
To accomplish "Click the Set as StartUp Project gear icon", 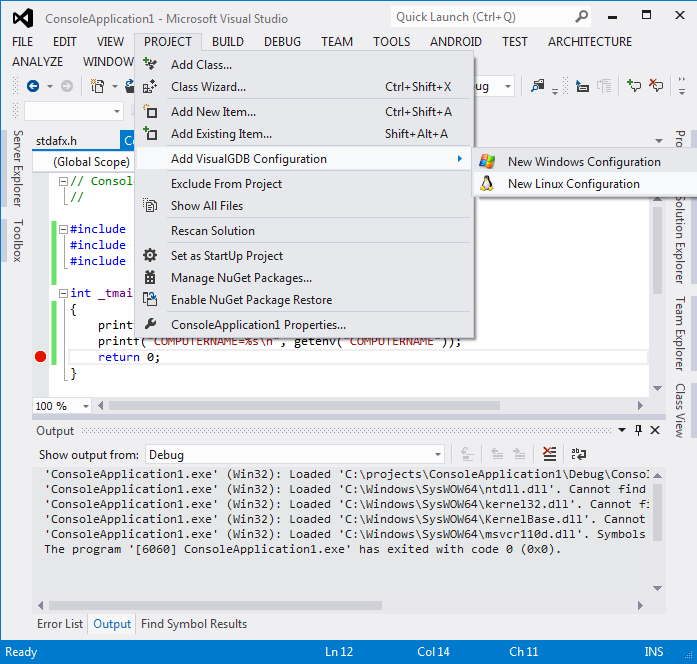I will 150,256.
